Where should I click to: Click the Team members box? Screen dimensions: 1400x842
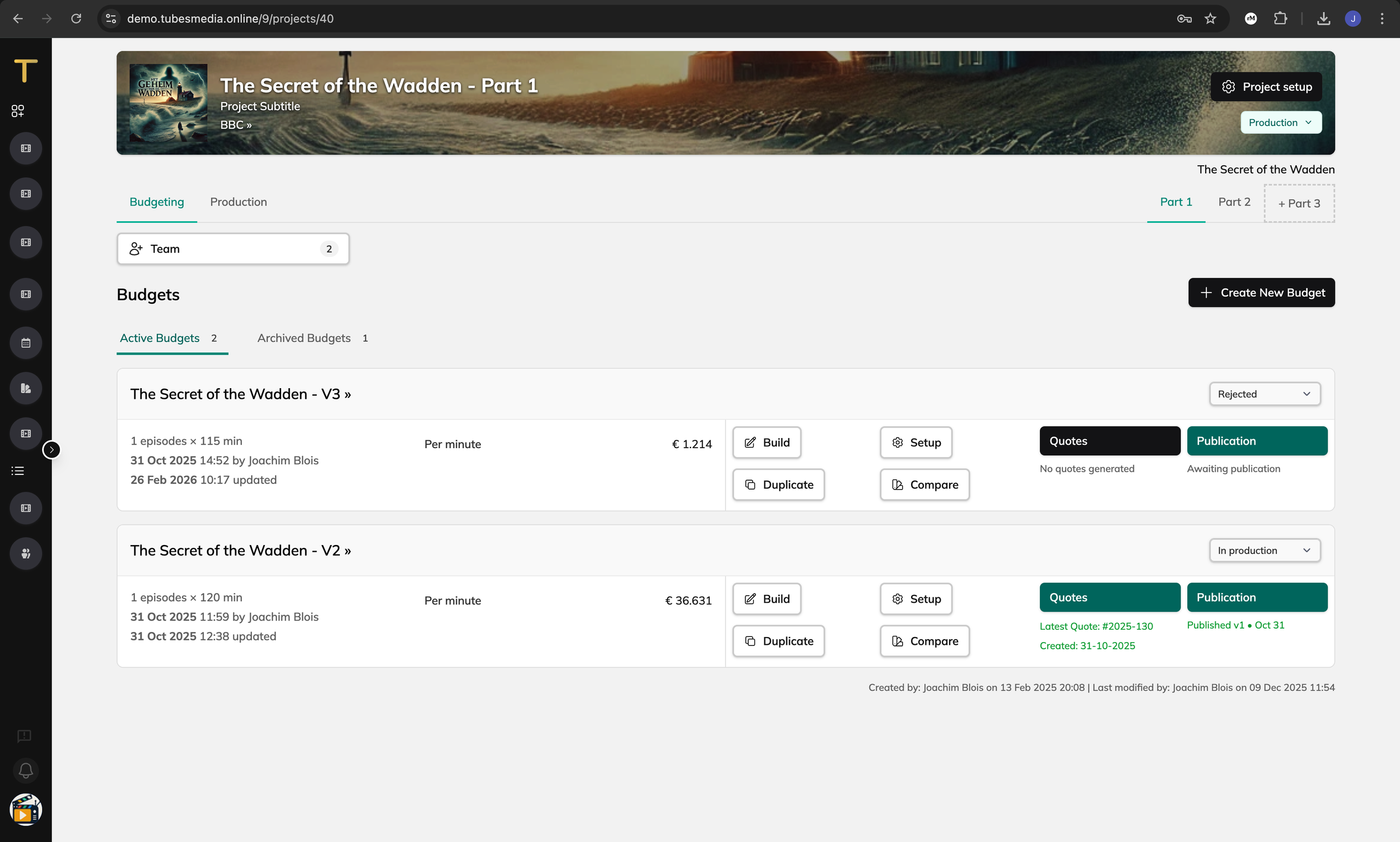point(233,249)
